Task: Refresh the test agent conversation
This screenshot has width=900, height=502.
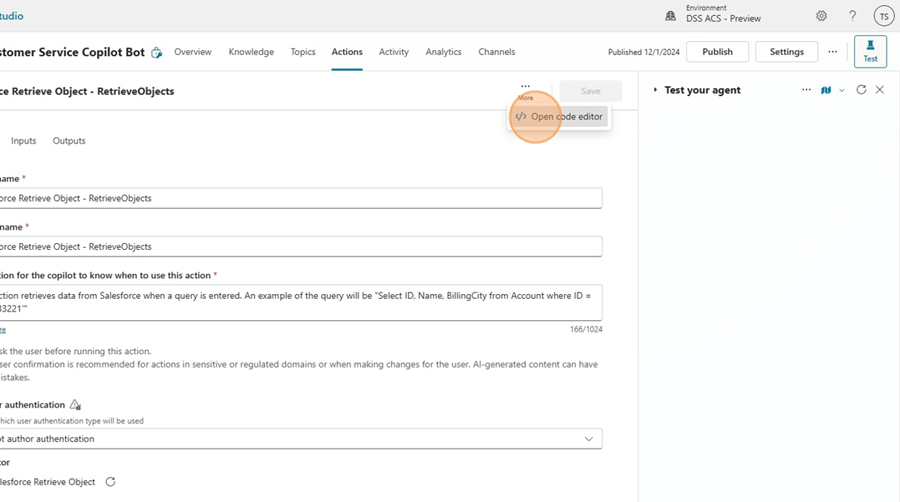Action: pyautogui.click(x=861, y=90)
